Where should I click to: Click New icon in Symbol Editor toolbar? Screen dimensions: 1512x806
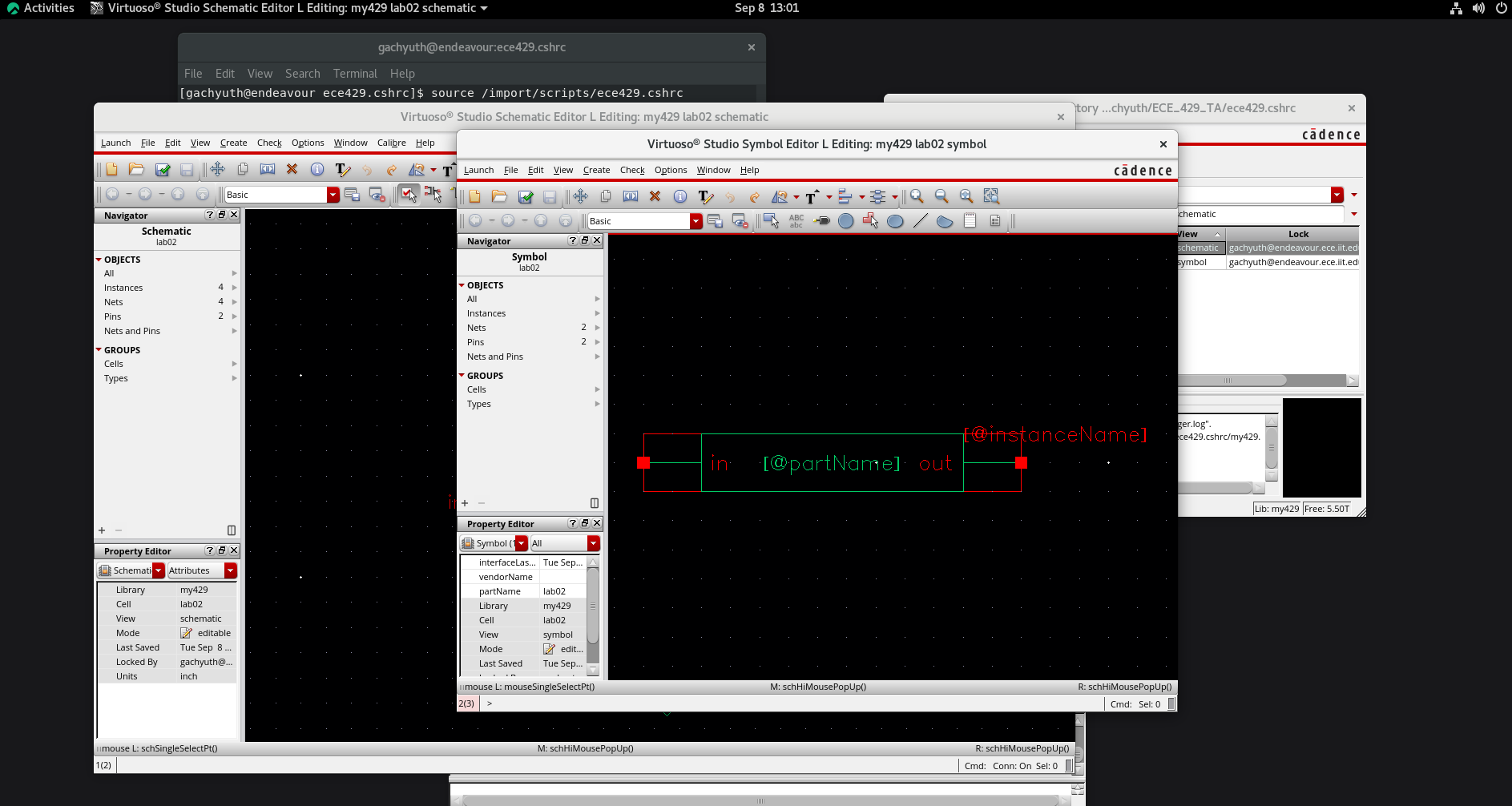coord(475,196)
